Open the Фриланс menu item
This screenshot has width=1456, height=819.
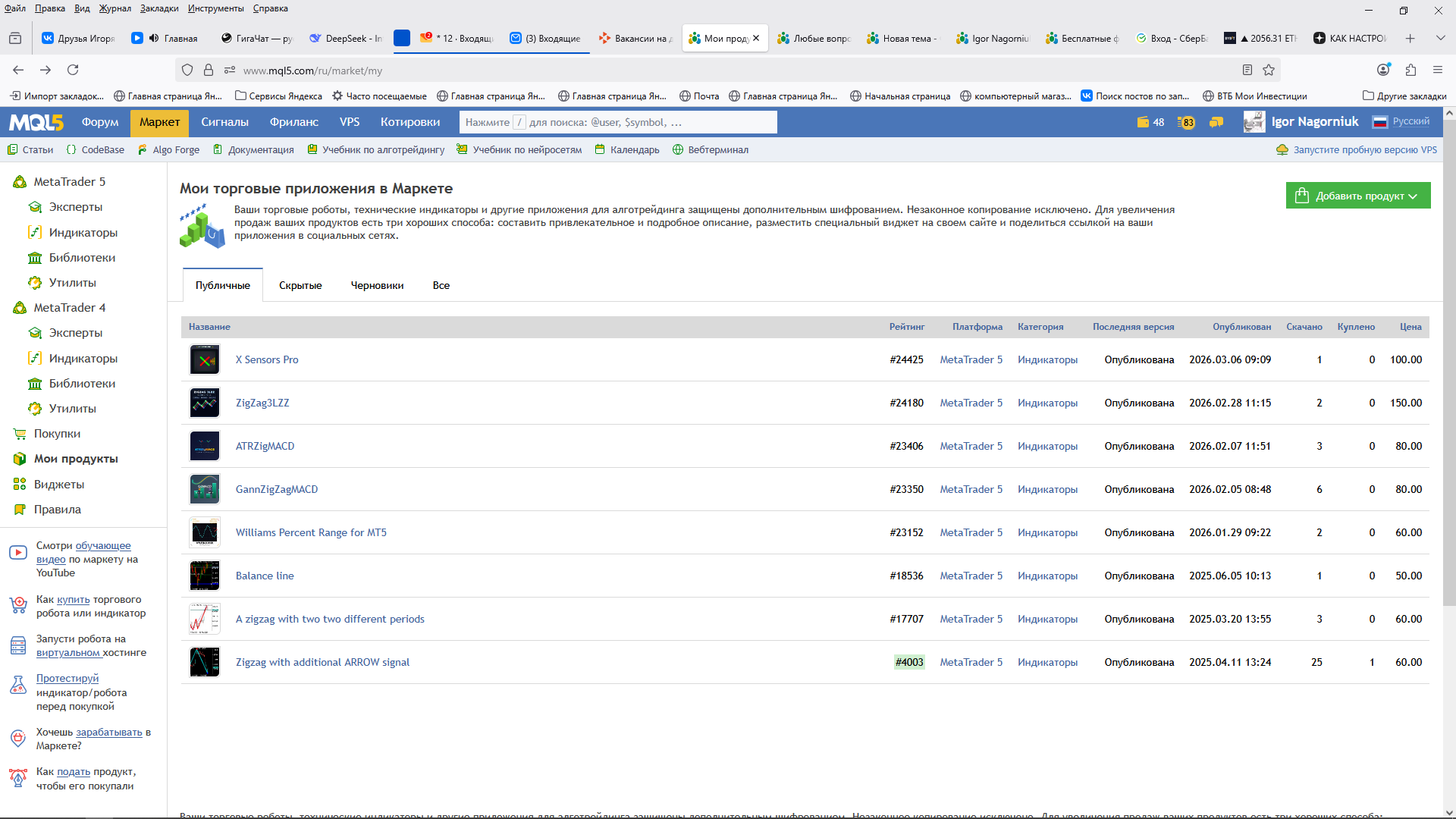click(293, 122)
